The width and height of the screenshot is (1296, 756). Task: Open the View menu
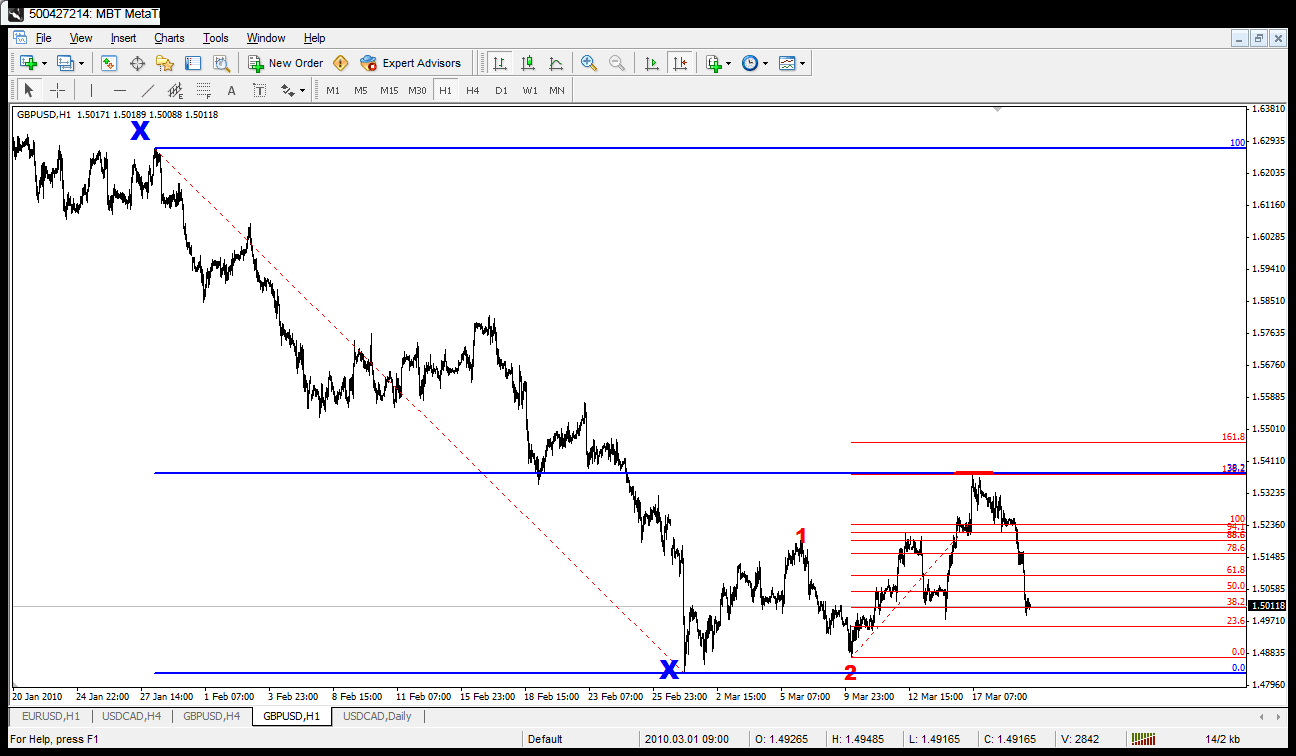coord(81,38)
